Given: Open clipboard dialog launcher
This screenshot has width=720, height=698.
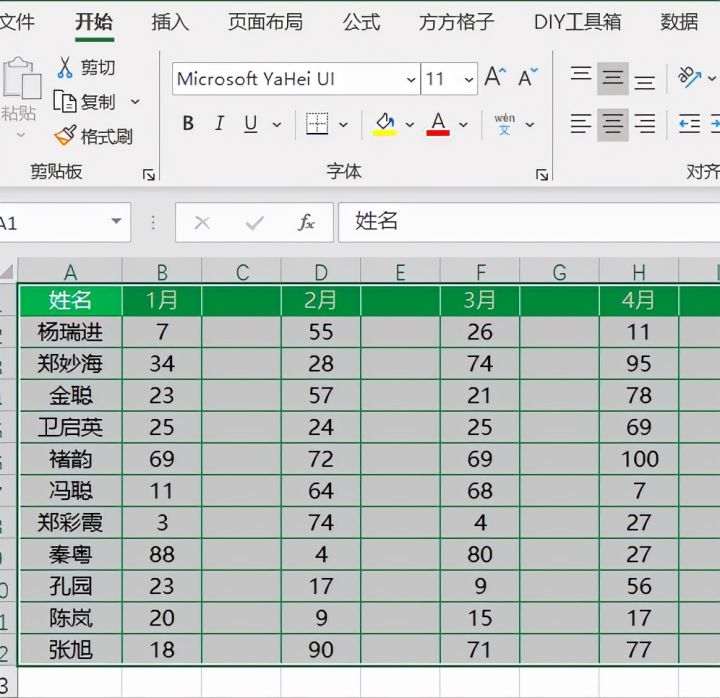Looking at the screenshot, I should click(148, 174).
